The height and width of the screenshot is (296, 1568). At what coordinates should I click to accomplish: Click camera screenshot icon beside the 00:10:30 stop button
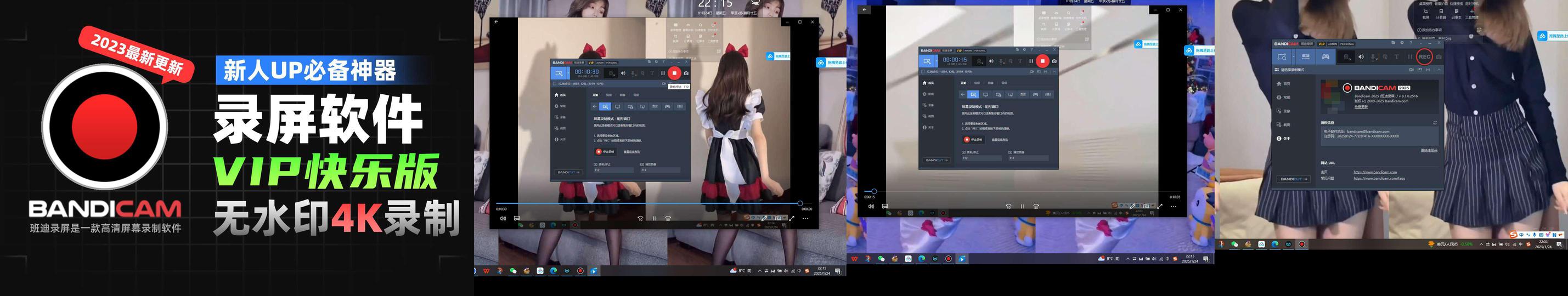point(686,73)
